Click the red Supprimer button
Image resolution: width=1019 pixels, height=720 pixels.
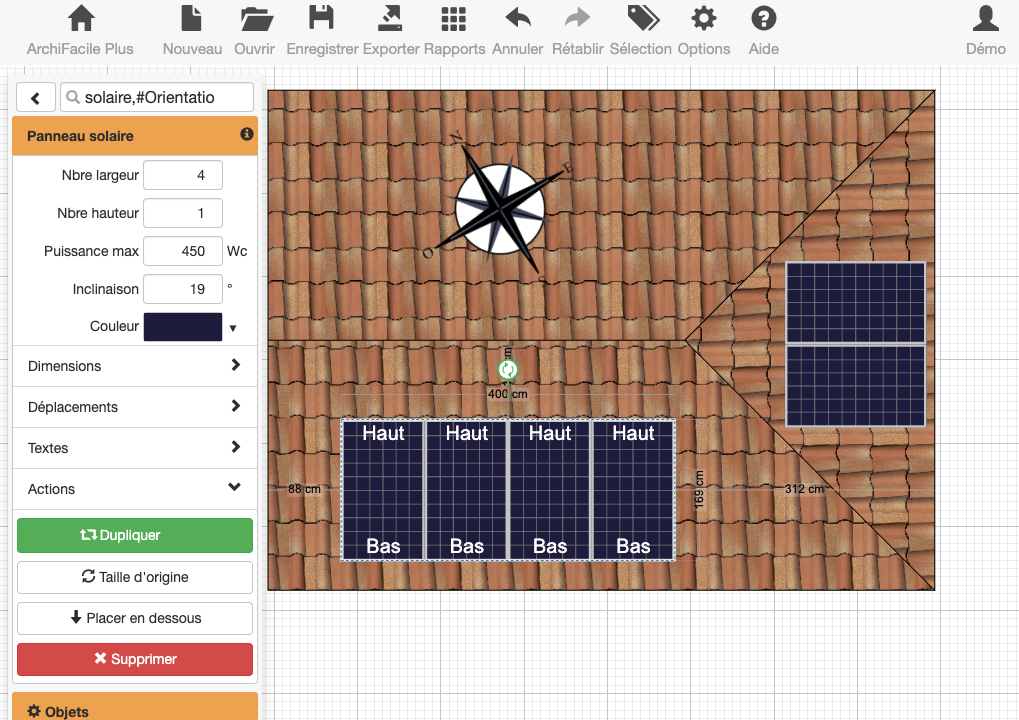tap(135, 659)
